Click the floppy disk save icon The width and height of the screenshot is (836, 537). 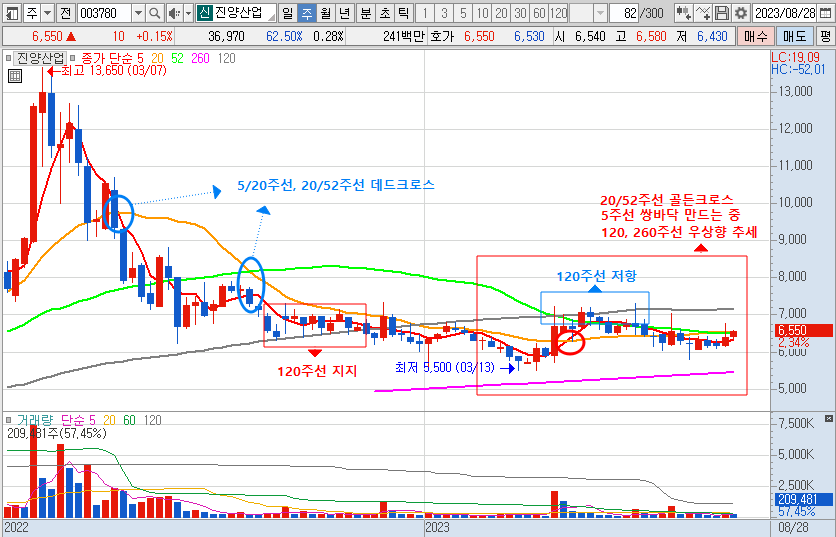coord(722,13)
